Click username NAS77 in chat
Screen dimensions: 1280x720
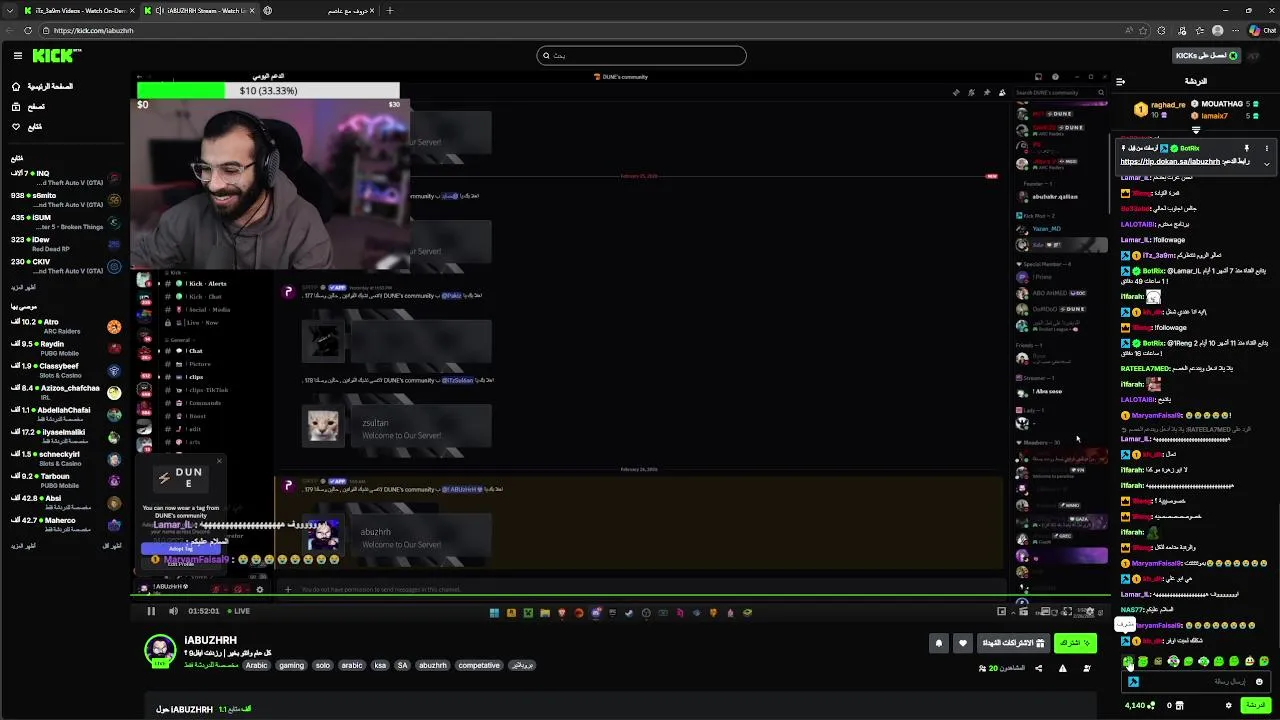(1133, 609)
